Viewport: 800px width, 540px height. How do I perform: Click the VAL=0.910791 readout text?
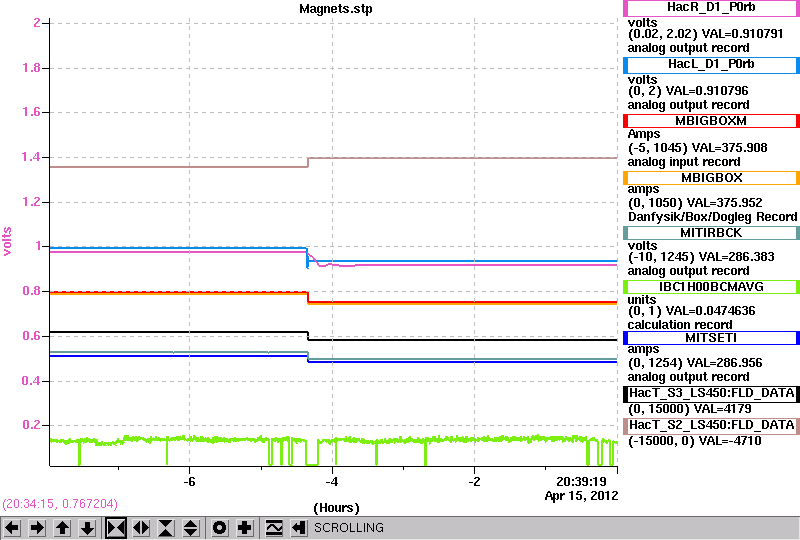tap(742, 34)
